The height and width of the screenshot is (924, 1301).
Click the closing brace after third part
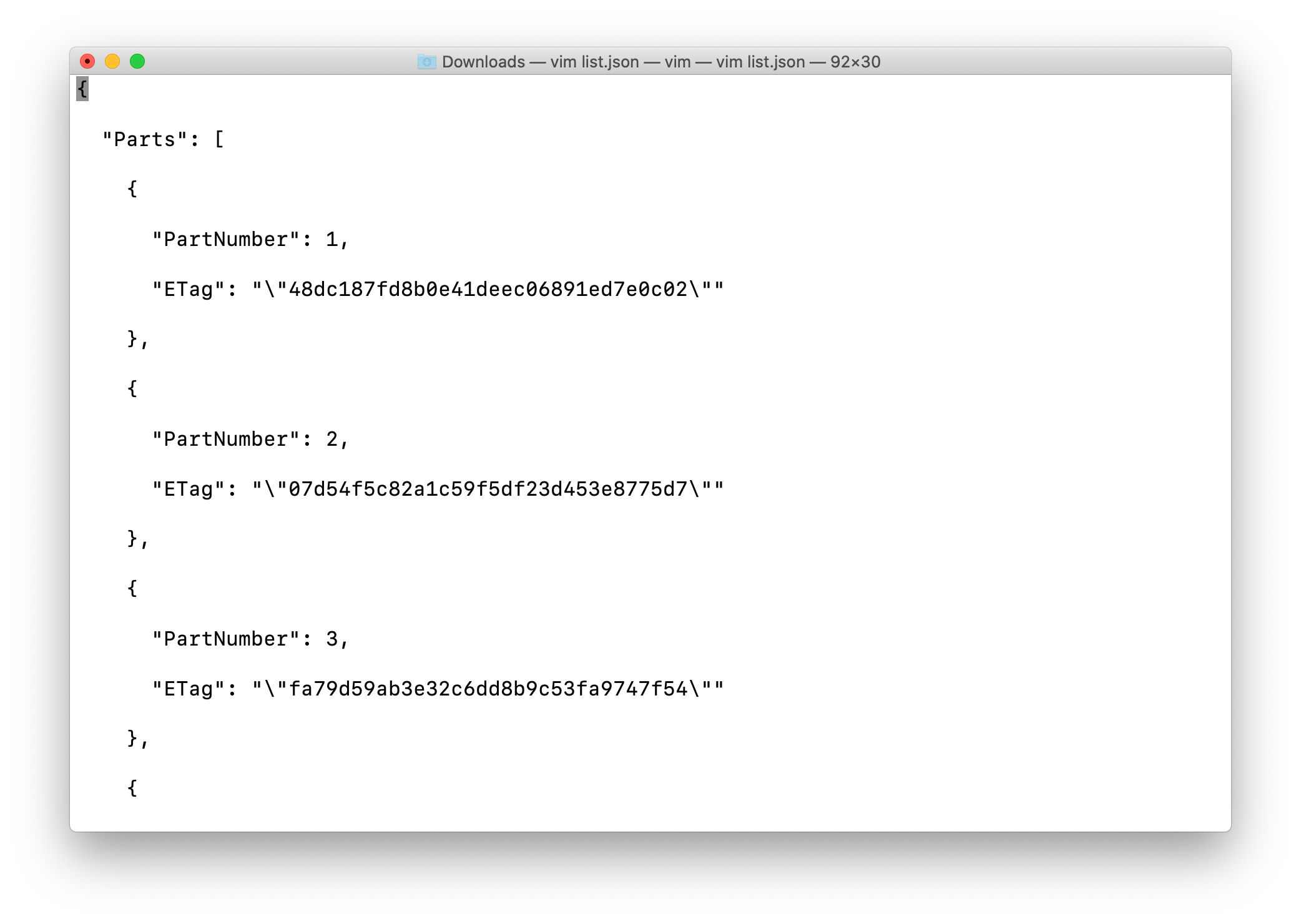(137, 739)
